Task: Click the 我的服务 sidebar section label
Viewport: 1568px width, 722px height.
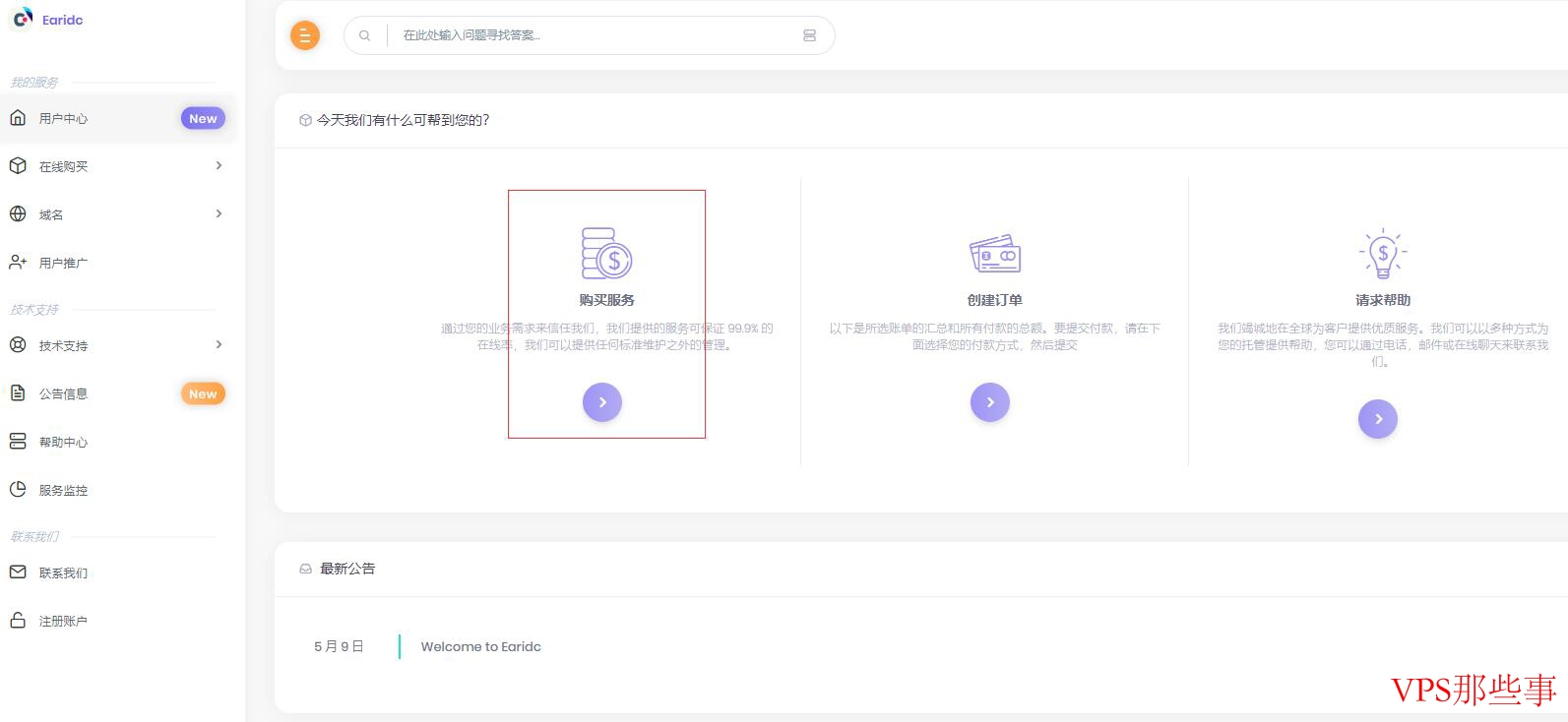Action: (33, 83)
